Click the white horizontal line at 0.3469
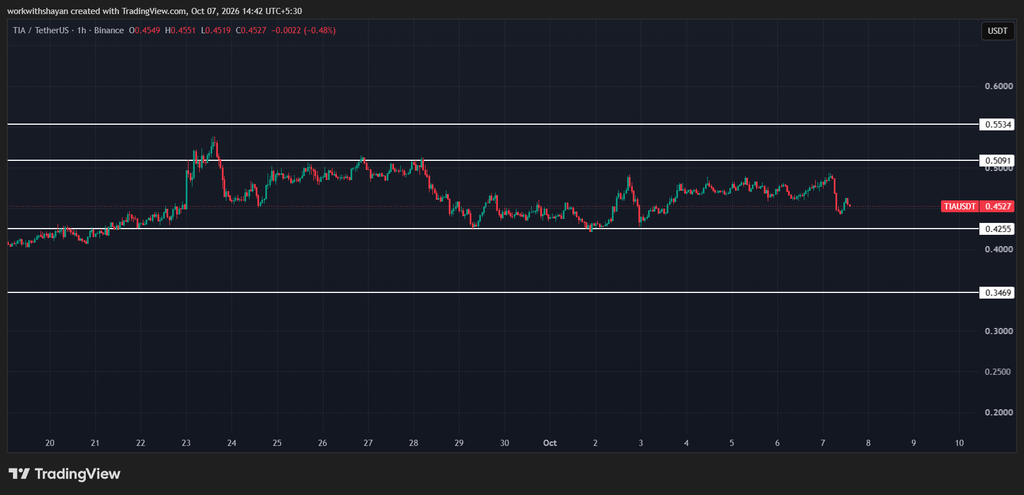The image size is (1024, 495). (493, 293)
